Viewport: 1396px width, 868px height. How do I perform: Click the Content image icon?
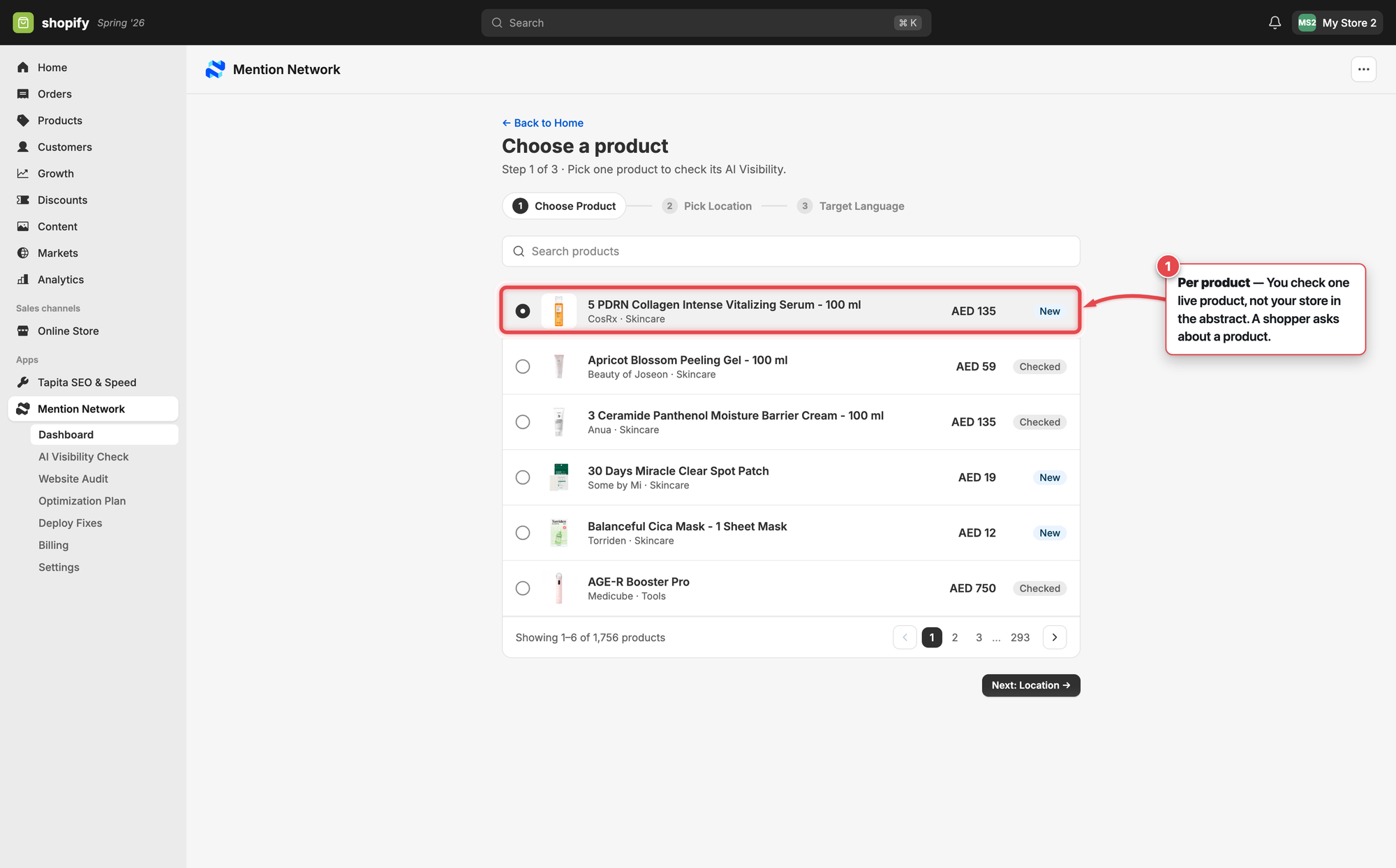(x=23, y=226)
